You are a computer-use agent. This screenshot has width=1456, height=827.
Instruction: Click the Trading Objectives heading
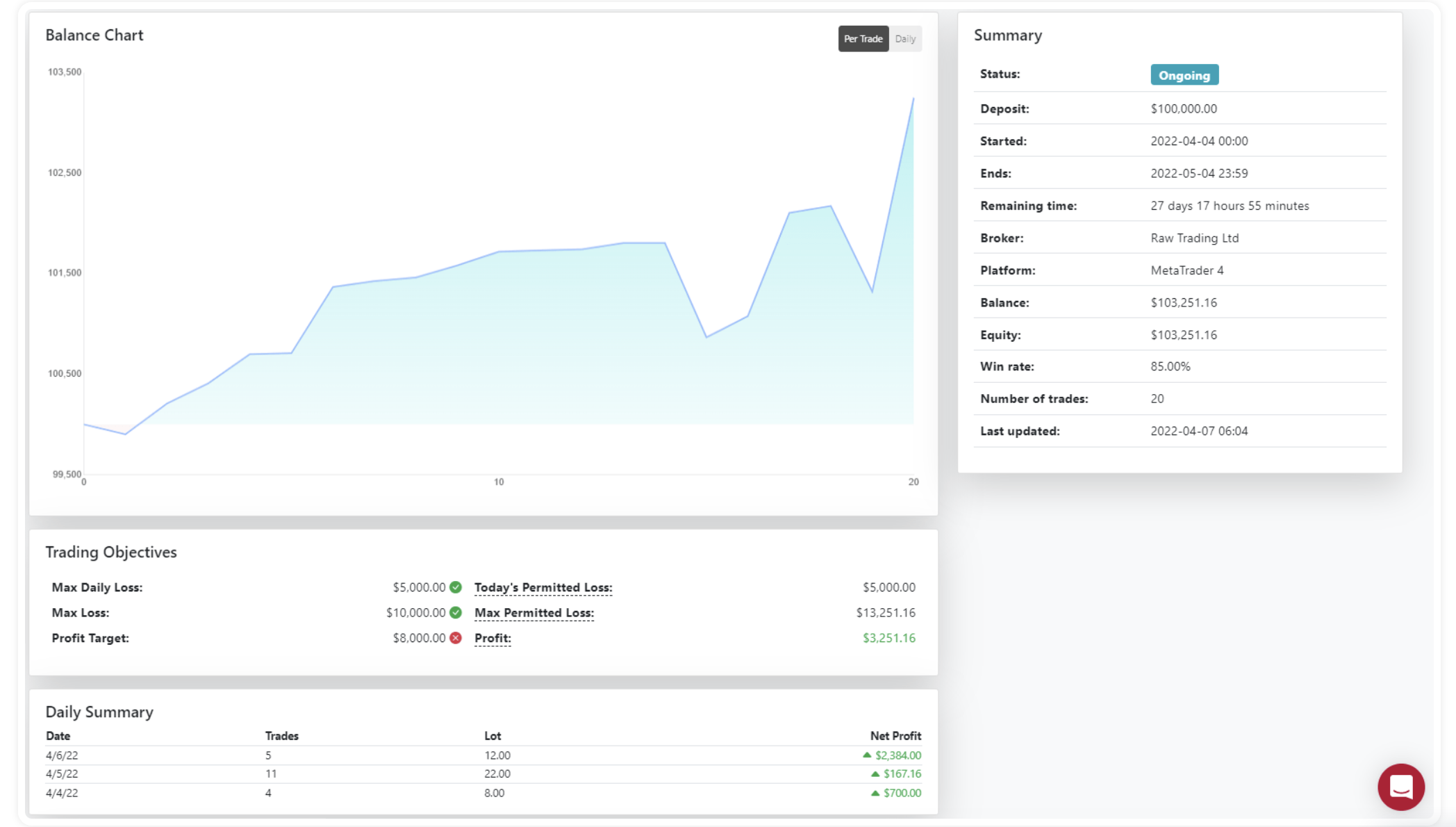click(111, 552)
